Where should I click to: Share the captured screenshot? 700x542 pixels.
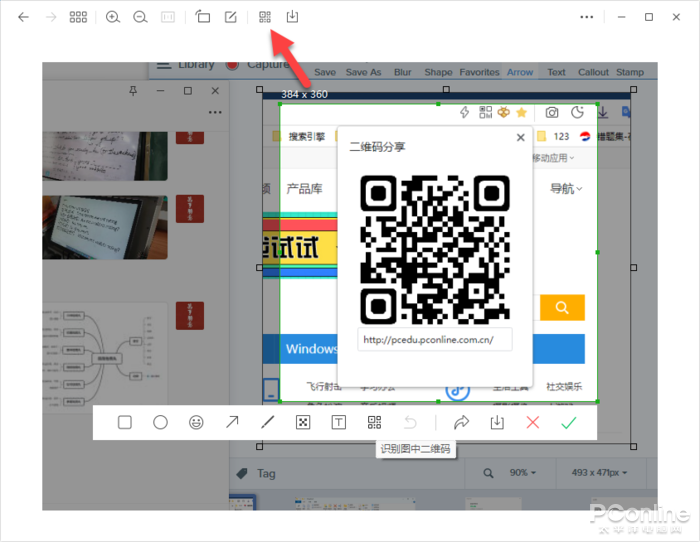461,422
